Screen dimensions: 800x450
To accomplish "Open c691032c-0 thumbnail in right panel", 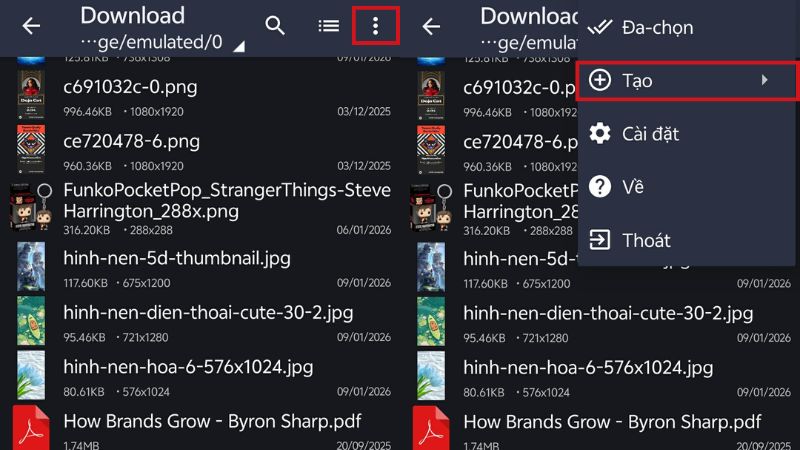I will [431, 94].
